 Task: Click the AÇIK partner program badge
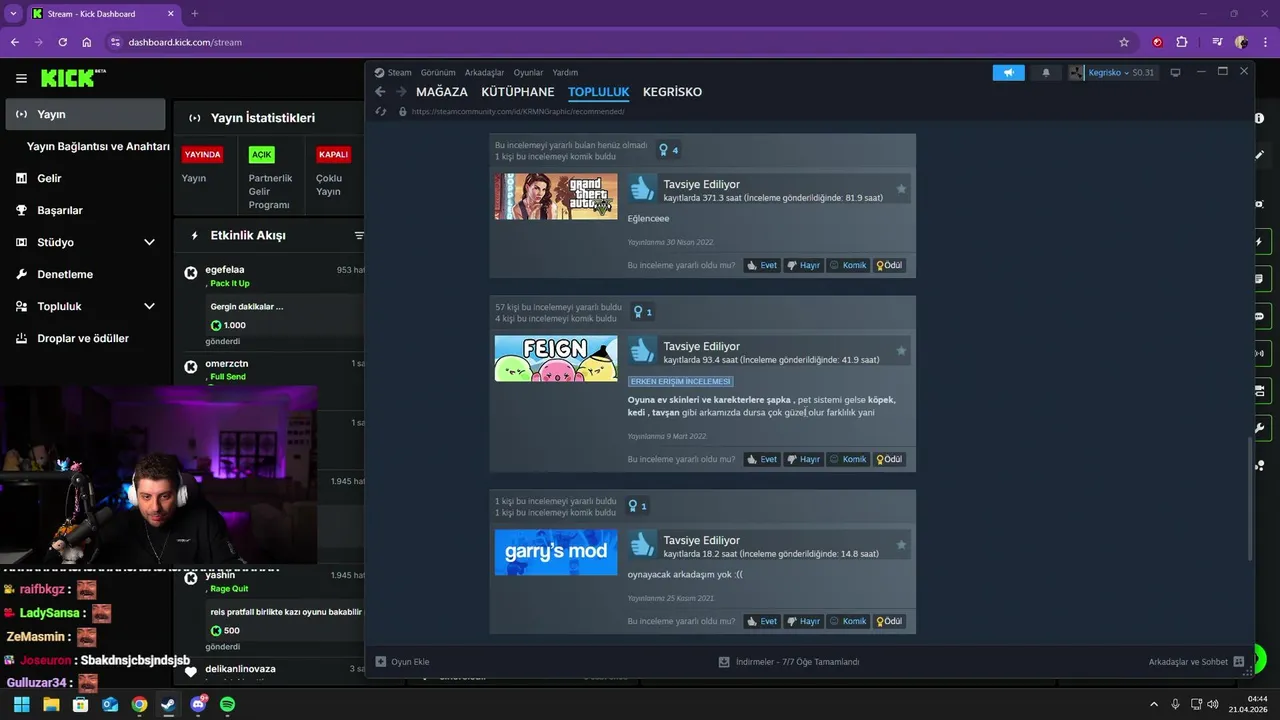[x=262, y=155]
